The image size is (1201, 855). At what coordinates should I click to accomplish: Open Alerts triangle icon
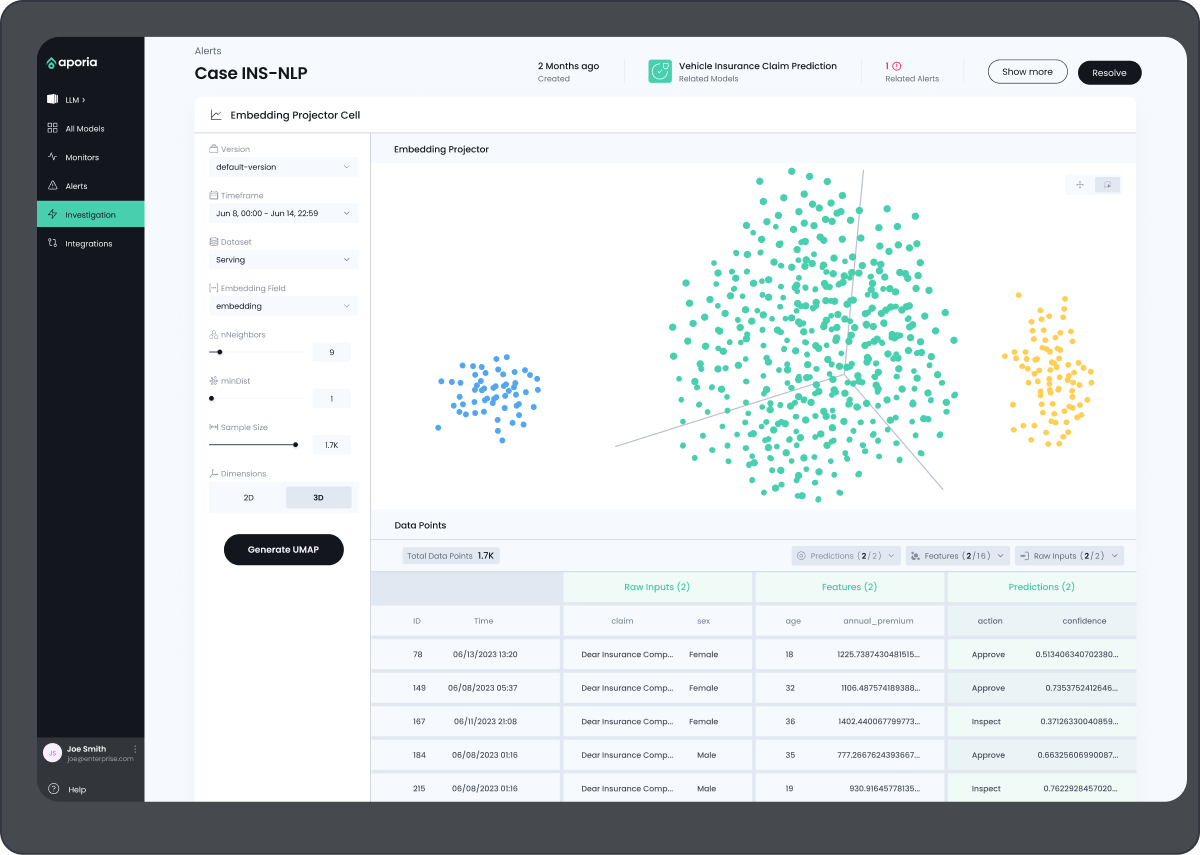53,186
